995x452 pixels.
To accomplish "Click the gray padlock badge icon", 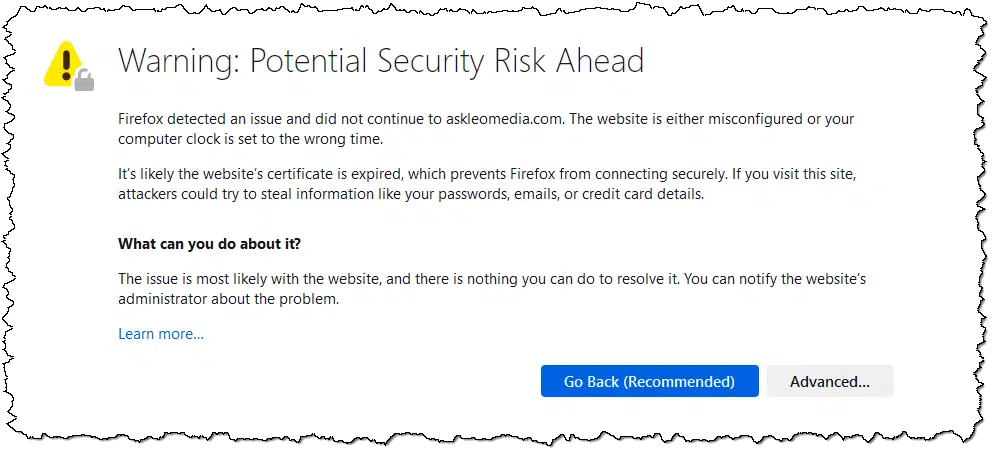I will point(84,81).
